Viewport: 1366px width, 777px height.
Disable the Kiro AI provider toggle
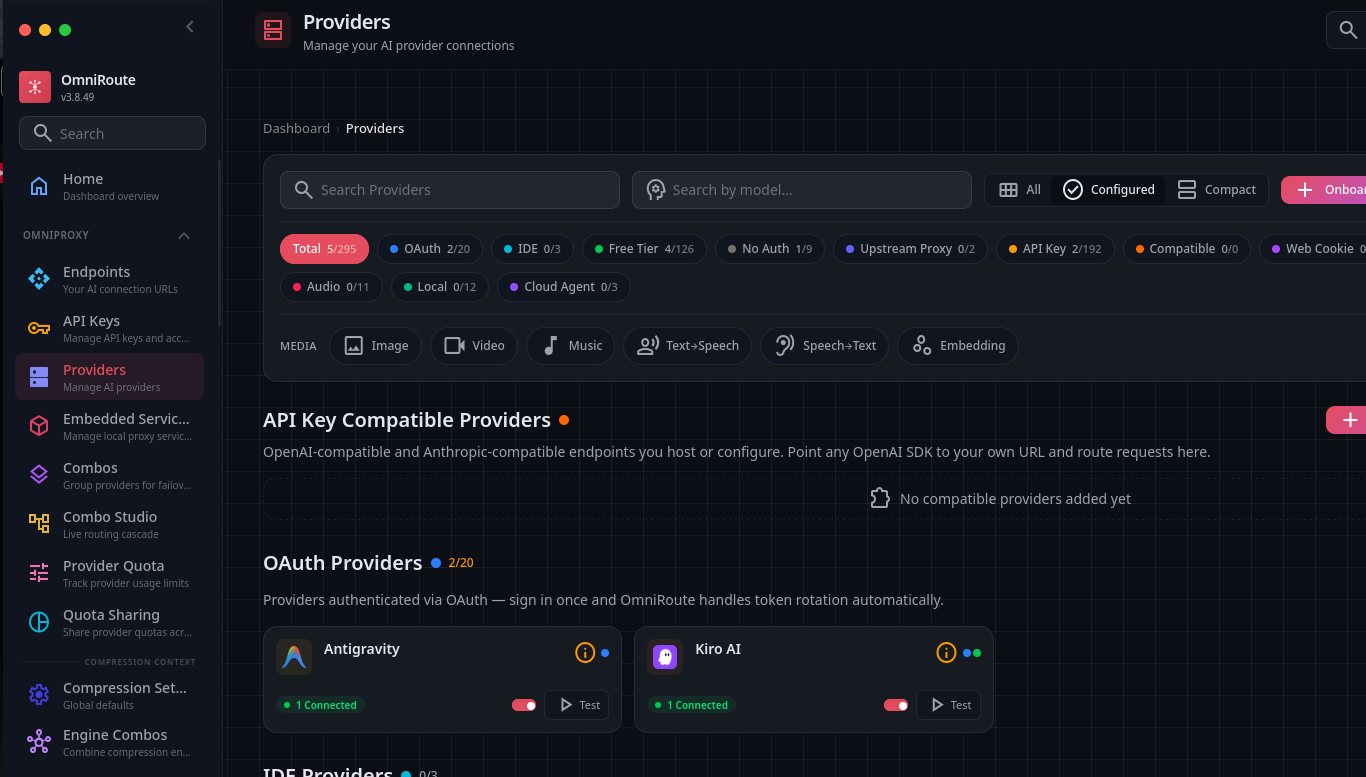pos(896,705)
